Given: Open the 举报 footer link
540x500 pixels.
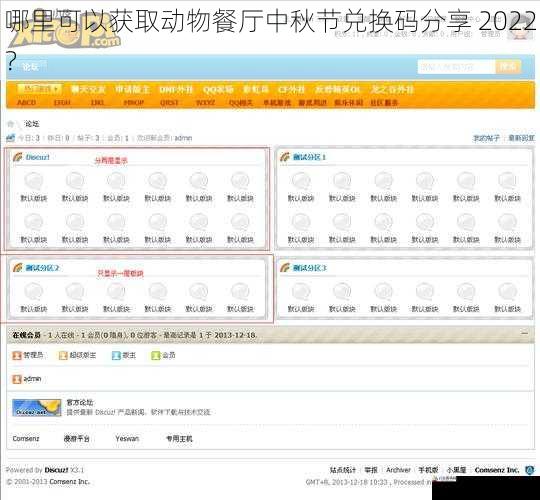Looking at the screenshot, I should click(371, 470).
